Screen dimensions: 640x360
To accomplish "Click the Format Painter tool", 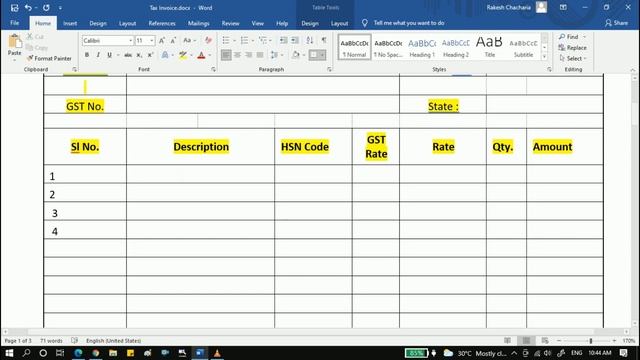I will (x=49, y=58).
